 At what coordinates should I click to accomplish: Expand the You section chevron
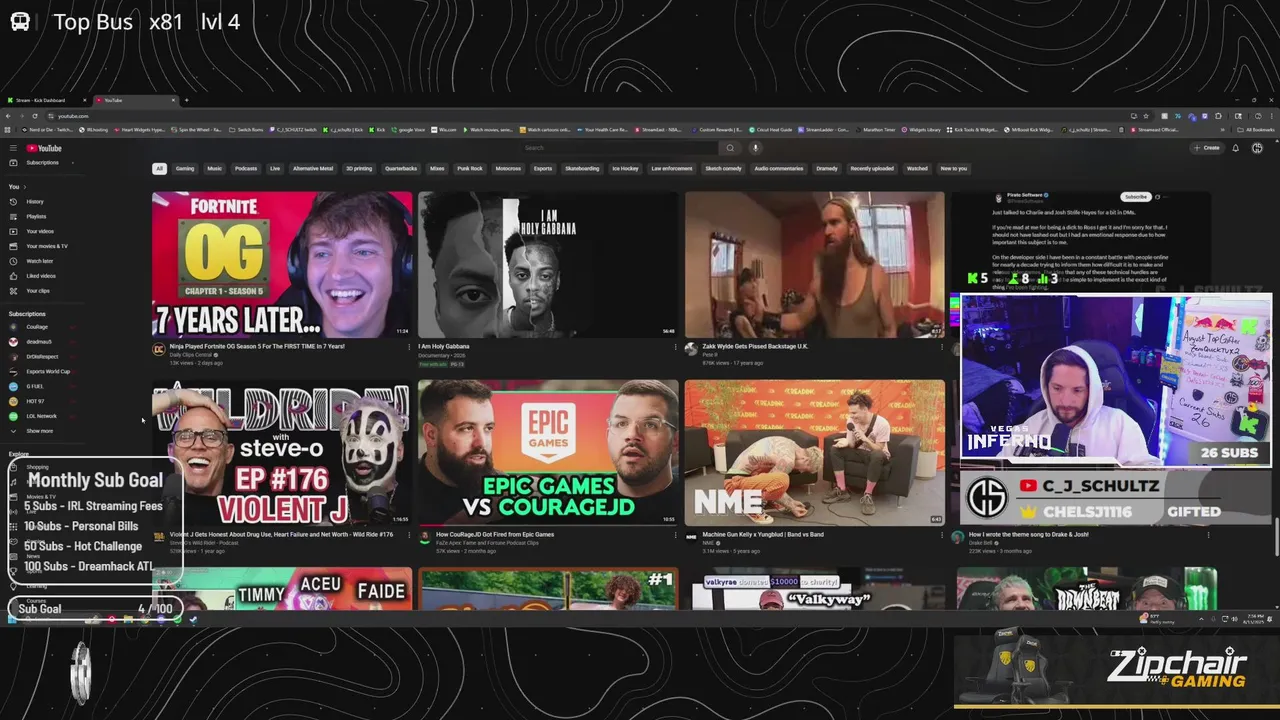[26, 187]
